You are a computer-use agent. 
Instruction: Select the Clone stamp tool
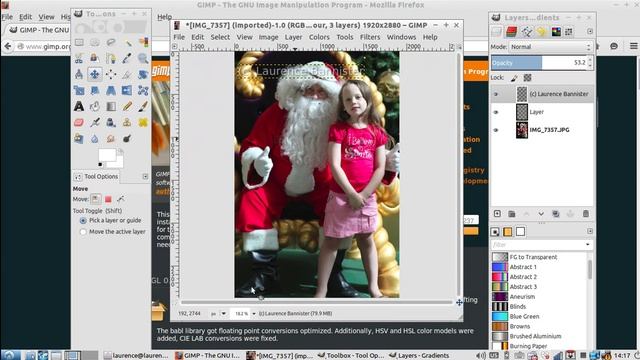pos(127,122)
